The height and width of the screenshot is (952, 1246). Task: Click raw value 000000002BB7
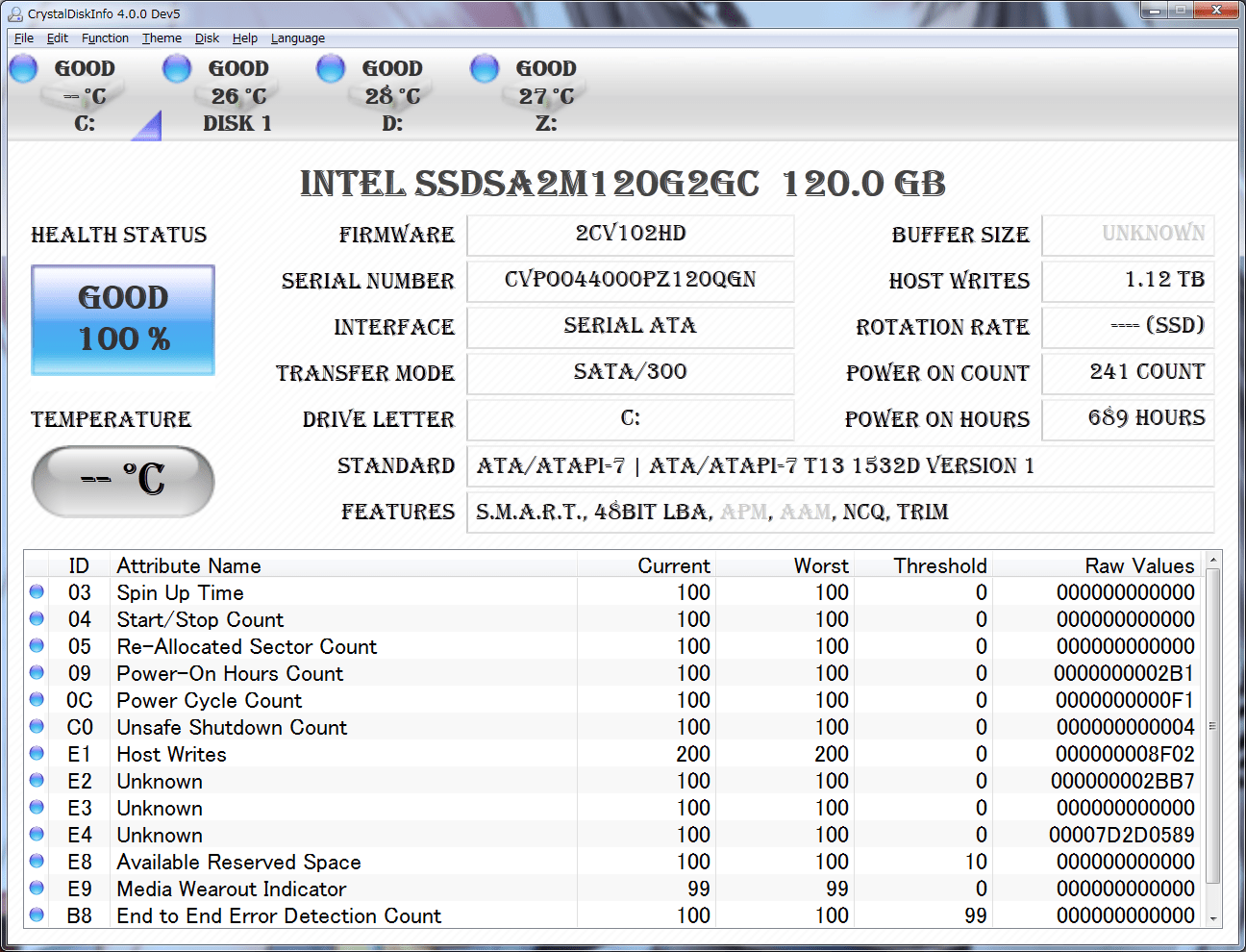[1123, 781]
